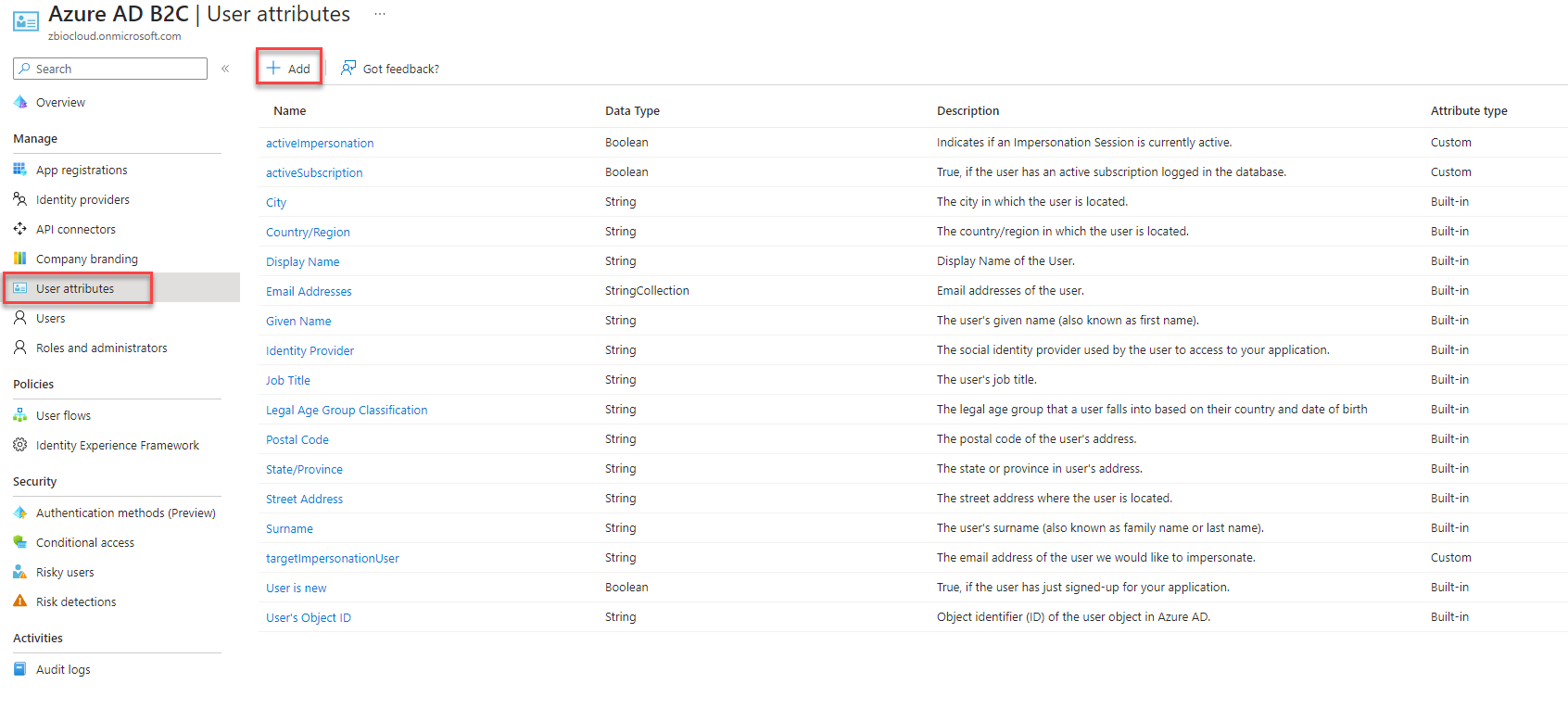This screenshot has width=1568, height=709.
Task: Open Overview from the left sidebar icon
Action: click(20, 102)
